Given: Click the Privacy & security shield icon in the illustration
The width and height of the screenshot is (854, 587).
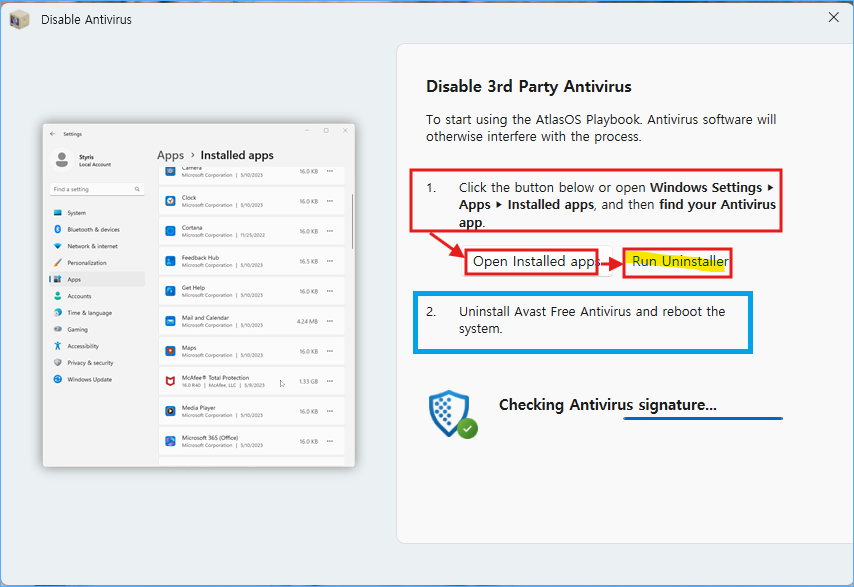Looking at the screenshot, I should point(58,363).
